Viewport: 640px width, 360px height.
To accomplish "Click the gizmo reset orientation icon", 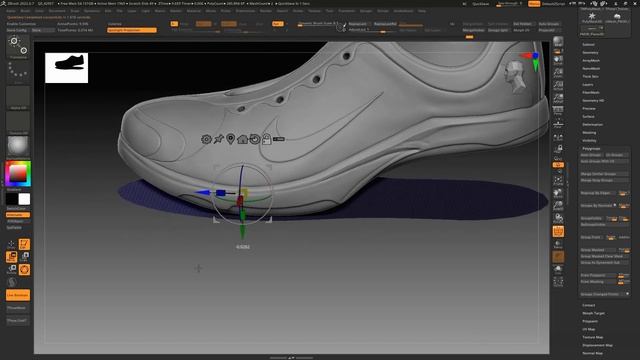I will (255, 139).
